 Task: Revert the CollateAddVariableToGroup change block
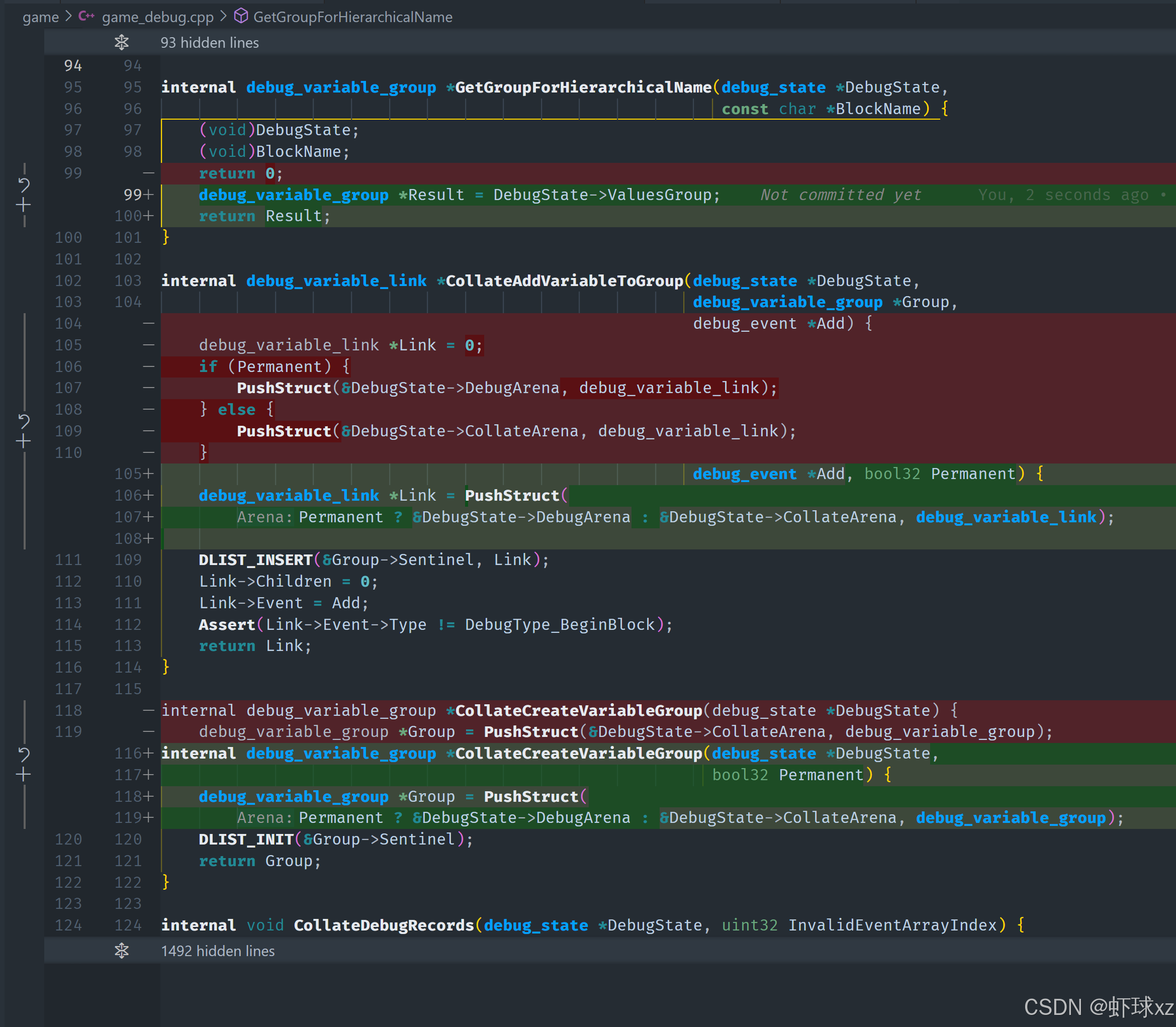24,421
